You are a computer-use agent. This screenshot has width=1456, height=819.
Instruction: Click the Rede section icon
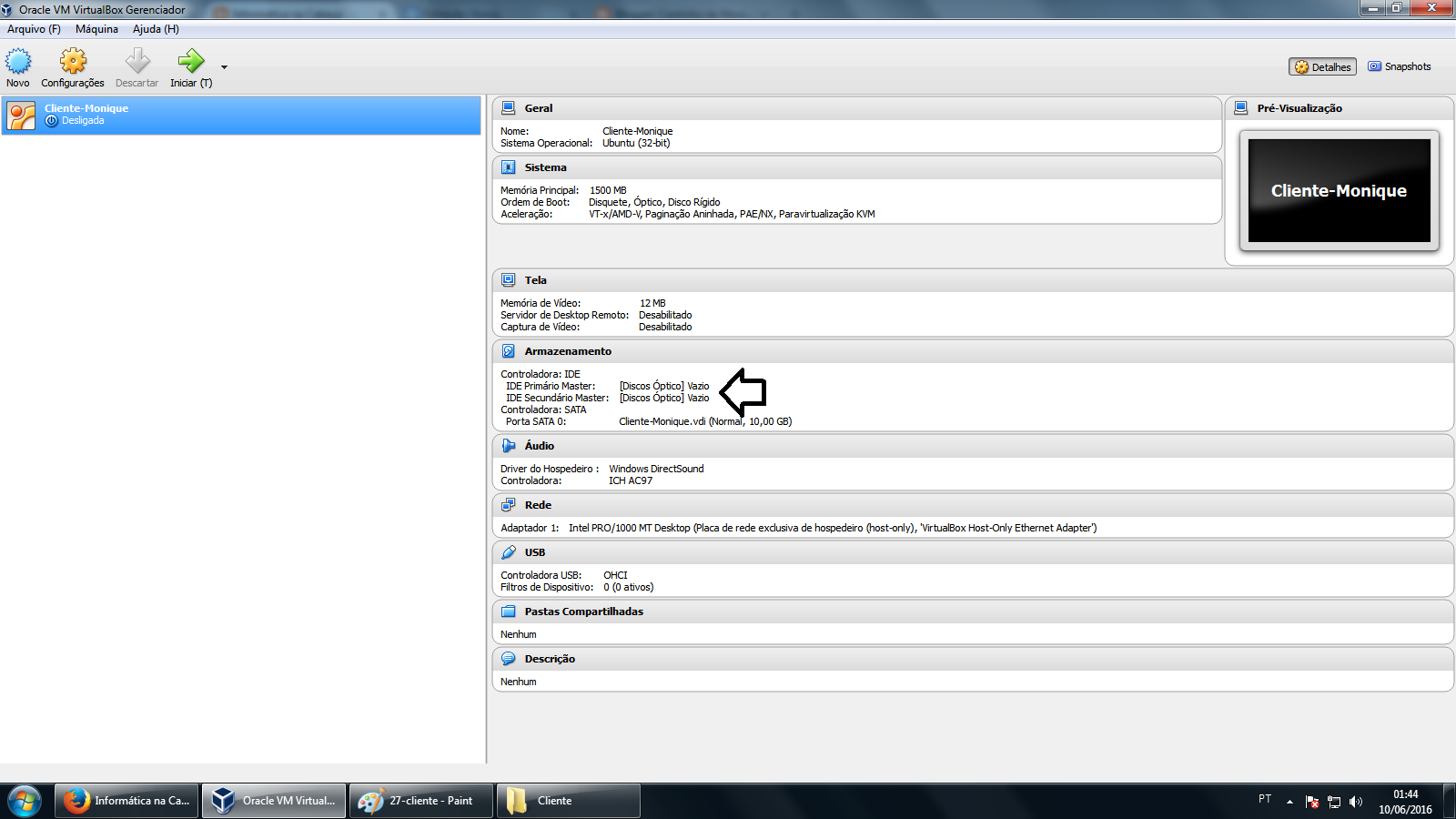(x=509, y=505)
